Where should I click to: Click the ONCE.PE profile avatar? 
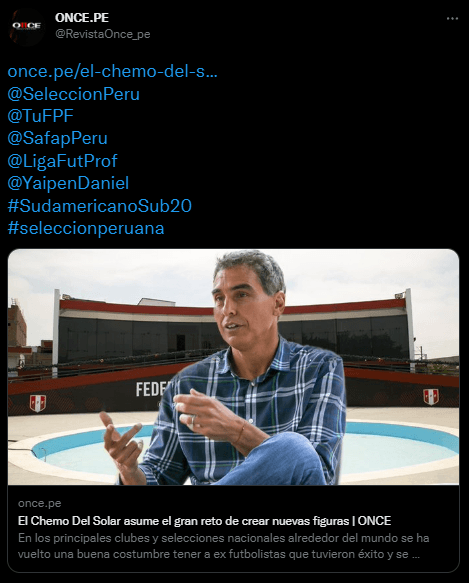point(26,27)
